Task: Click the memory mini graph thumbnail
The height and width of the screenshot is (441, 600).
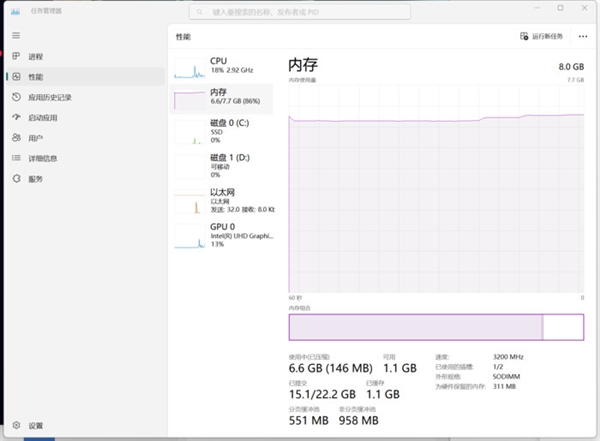Action: click(190, 100)
